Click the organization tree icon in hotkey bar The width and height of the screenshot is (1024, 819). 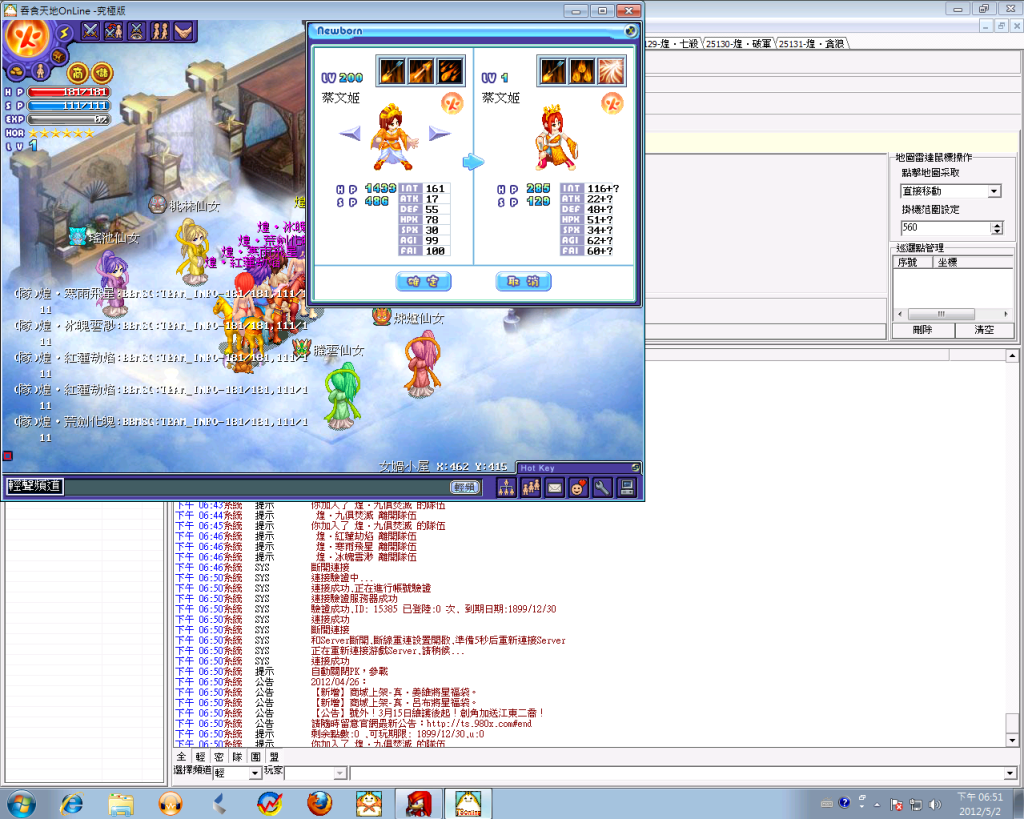tap(506, 488)
